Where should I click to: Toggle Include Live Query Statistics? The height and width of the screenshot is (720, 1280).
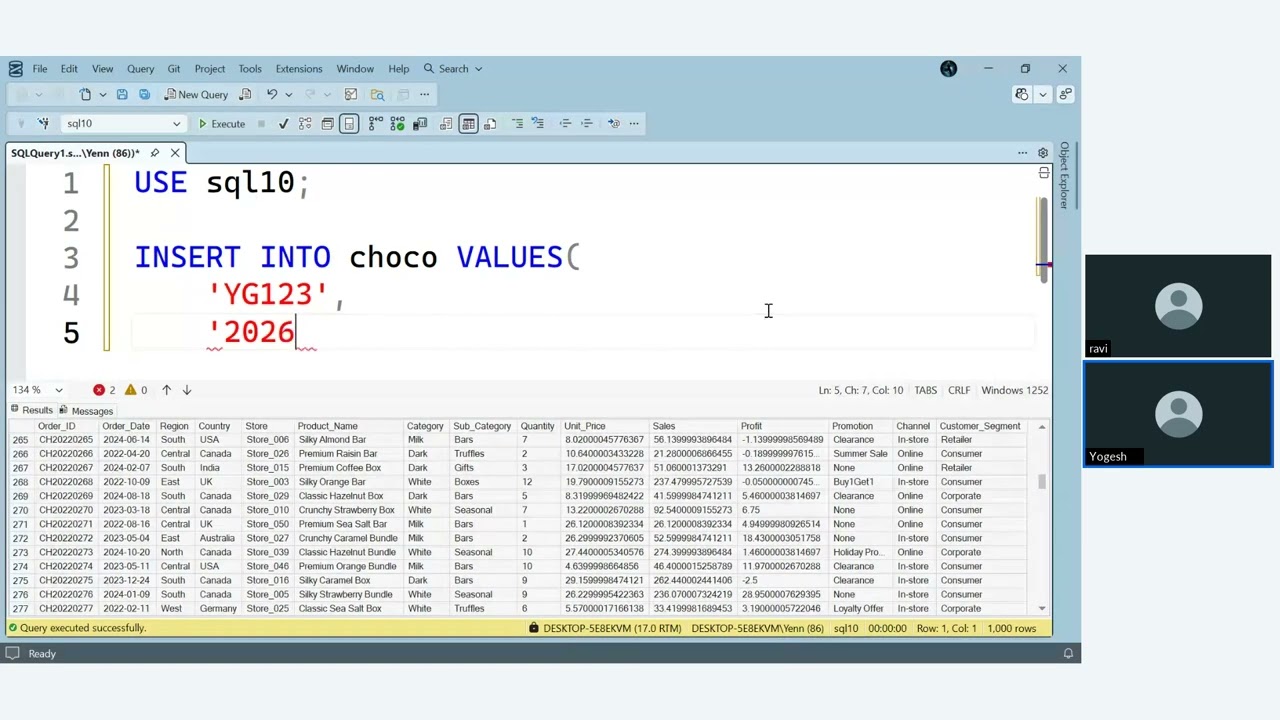(398, 124)
